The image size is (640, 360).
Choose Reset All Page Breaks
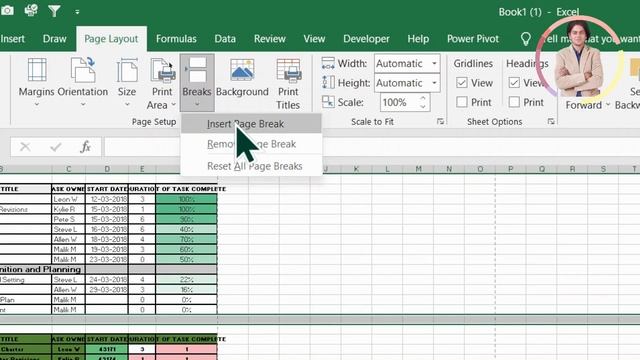[251, 166]
